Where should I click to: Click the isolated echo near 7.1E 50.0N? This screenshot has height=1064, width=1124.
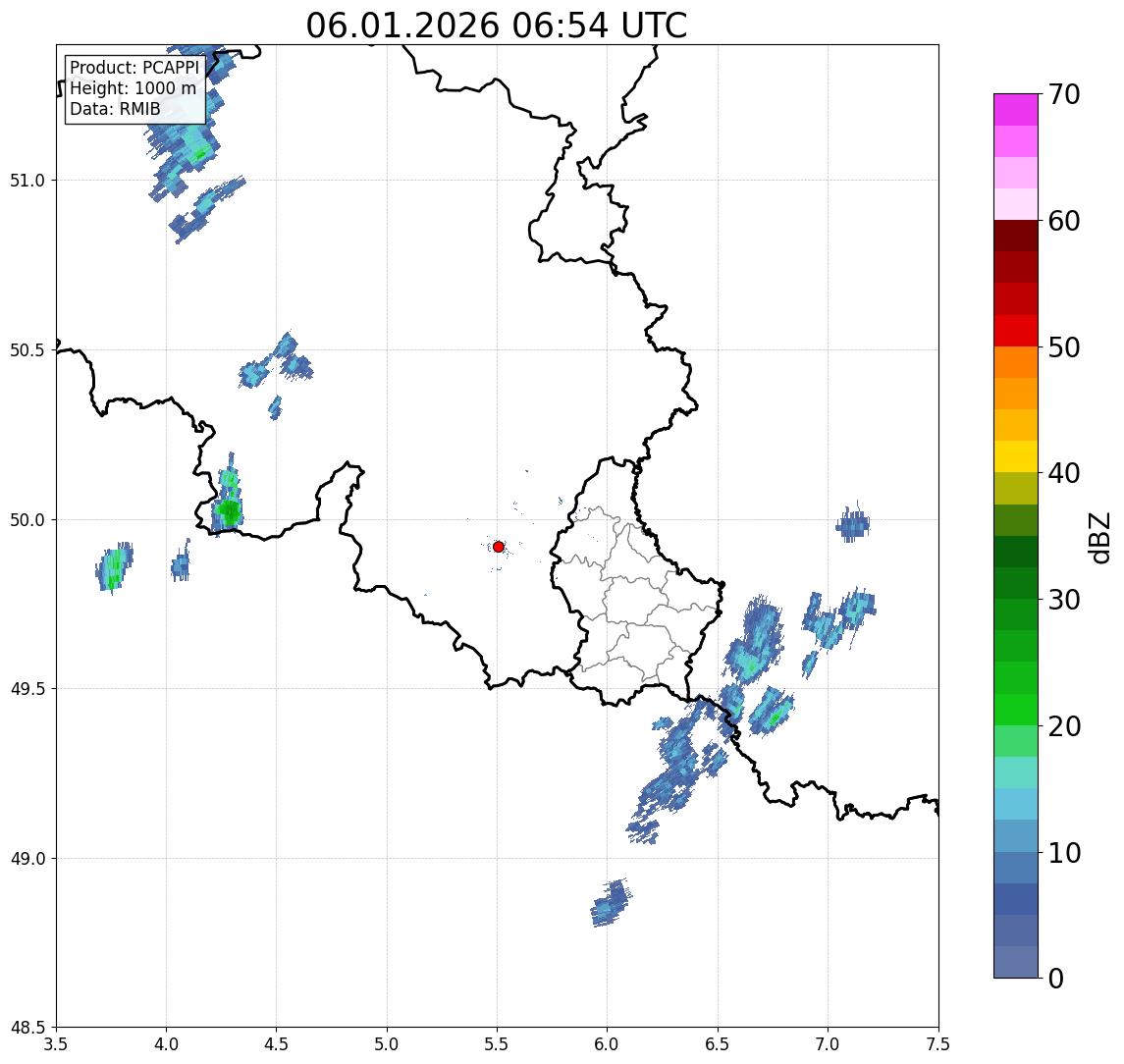pyautogui.click(x=853, y=524)
